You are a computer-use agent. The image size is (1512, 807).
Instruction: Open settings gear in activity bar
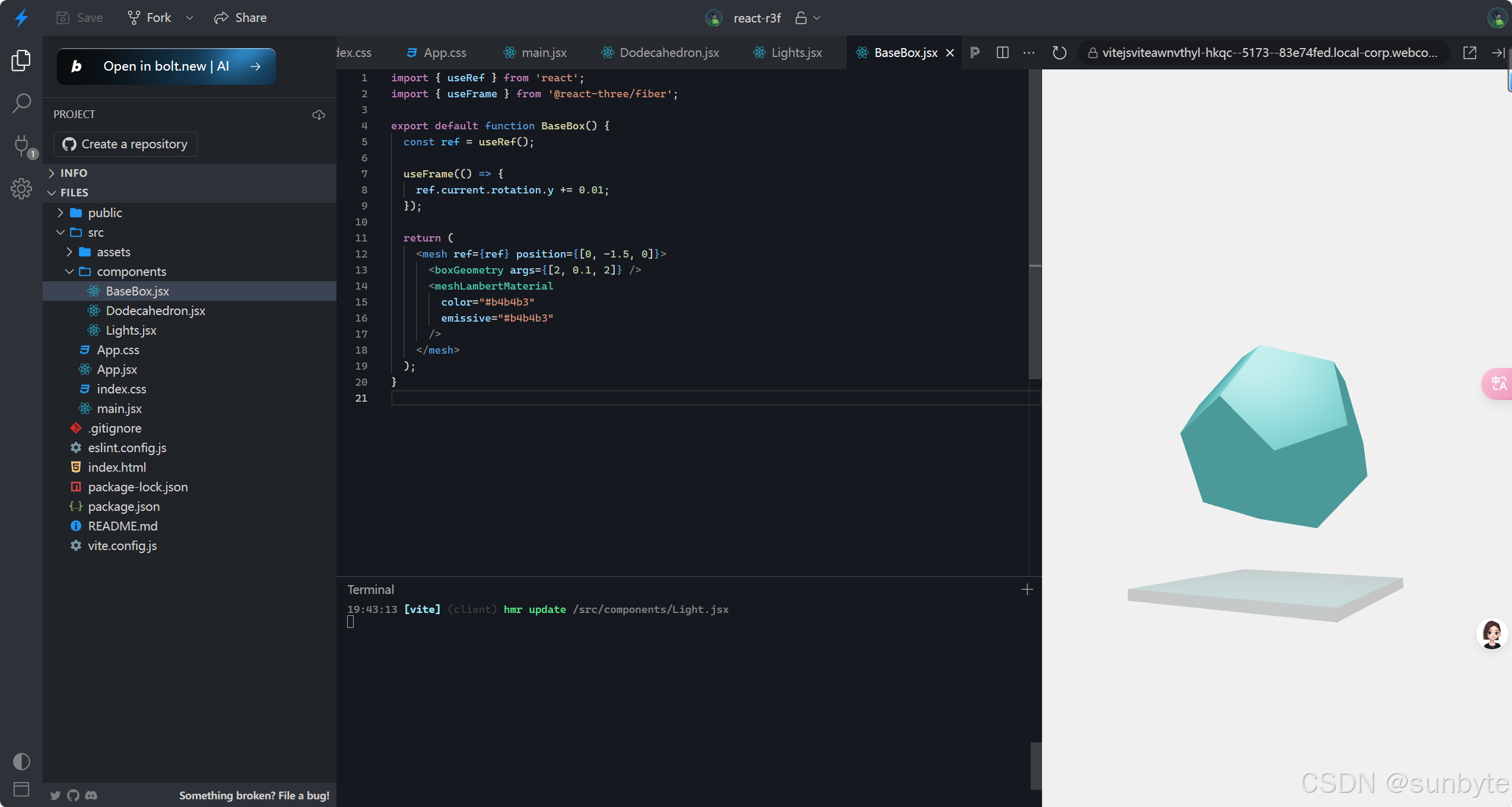[x=21, y=189]
